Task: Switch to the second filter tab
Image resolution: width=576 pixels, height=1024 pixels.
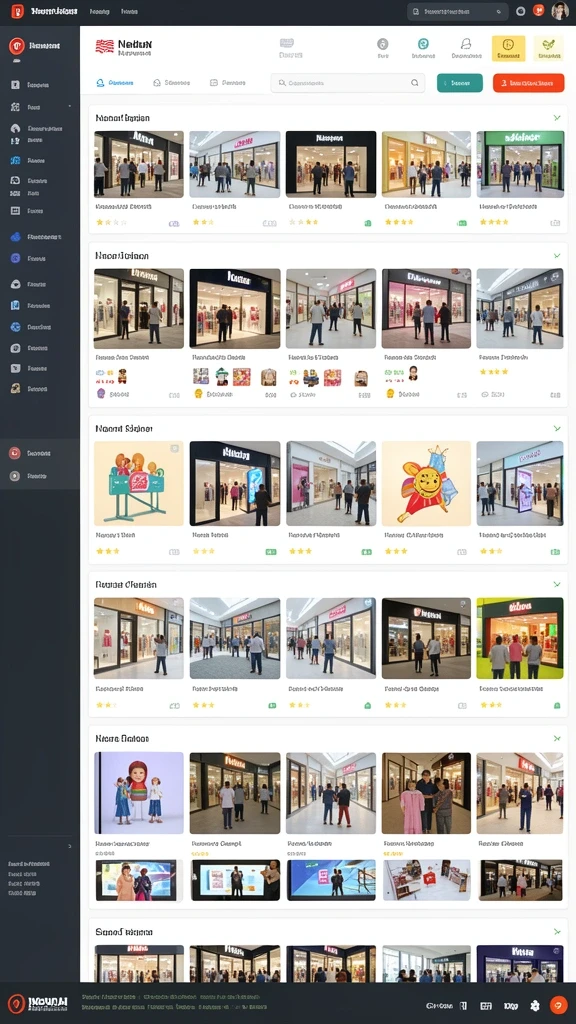Action: (171, 83)
